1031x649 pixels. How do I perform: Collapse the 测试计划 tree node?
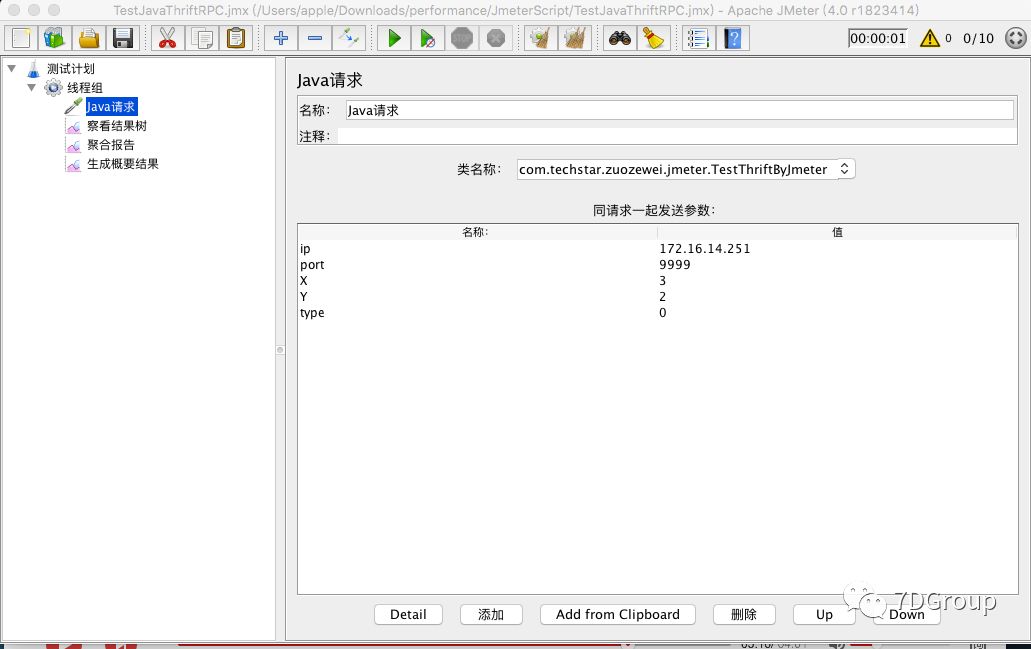tap(11, 68)
